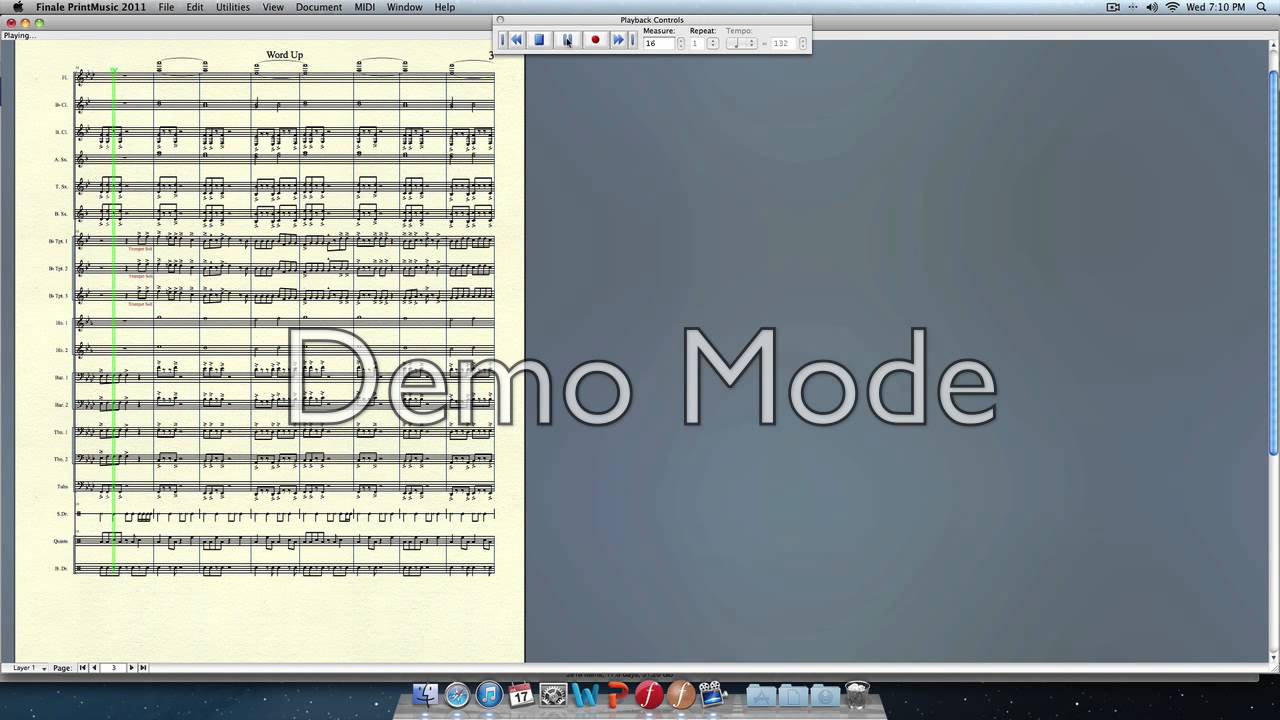
Task: Click the Word Up score title
Action: [284, 55]
